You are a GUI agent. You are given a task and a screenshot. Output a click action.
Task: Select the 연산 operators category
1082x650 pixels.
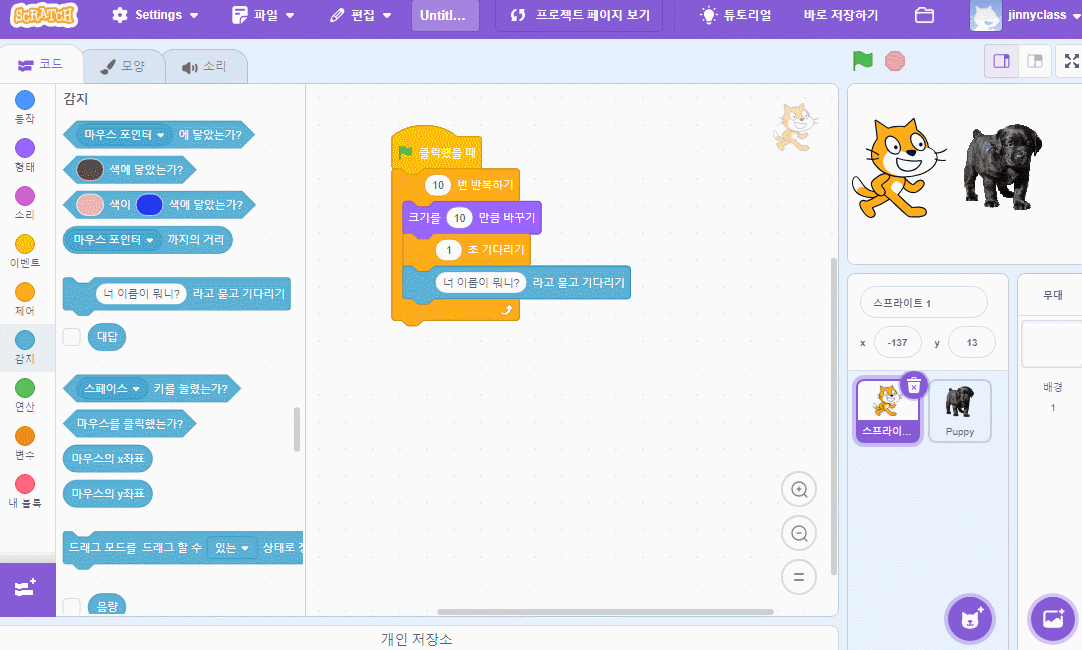[x=25, y=395]
